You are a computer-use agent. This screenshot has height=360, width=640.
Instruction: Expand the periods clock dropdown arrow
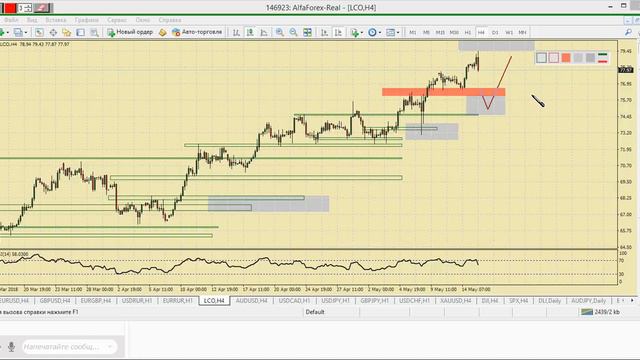[x=380, y=32]
